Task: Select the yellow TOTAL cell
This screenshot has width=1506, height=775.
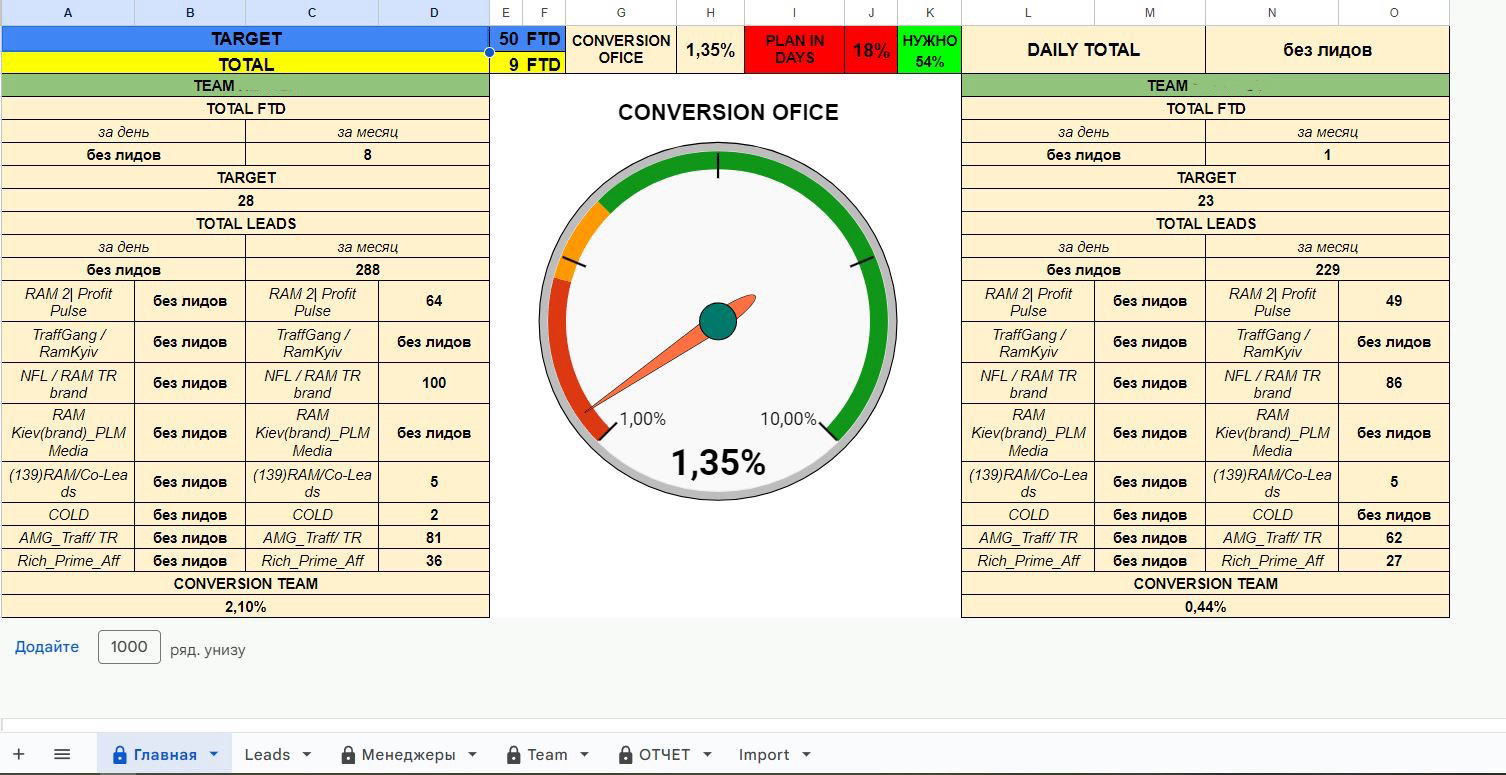Action: coord(246,63)
